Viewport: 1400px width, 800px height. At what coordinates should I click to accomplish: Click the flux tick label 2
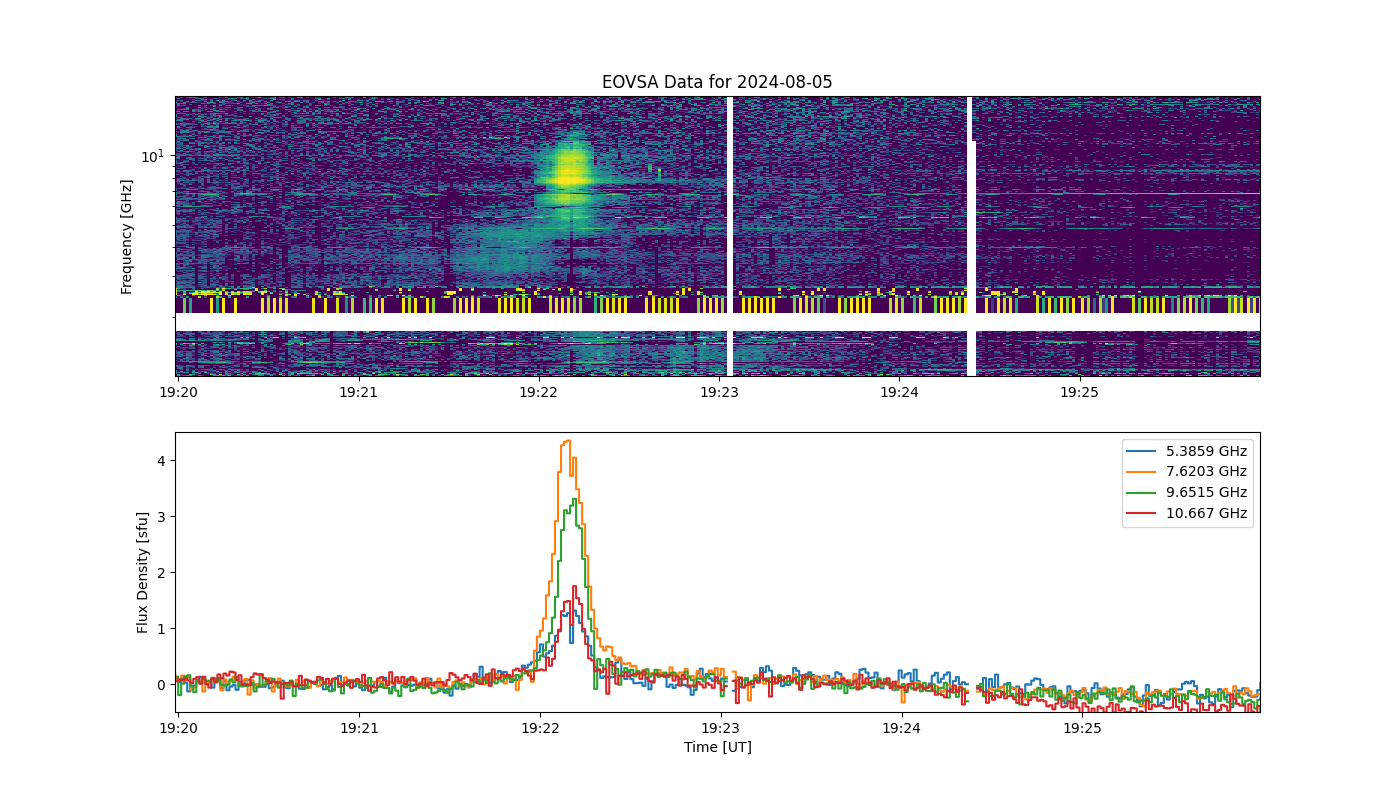[160, 573]
